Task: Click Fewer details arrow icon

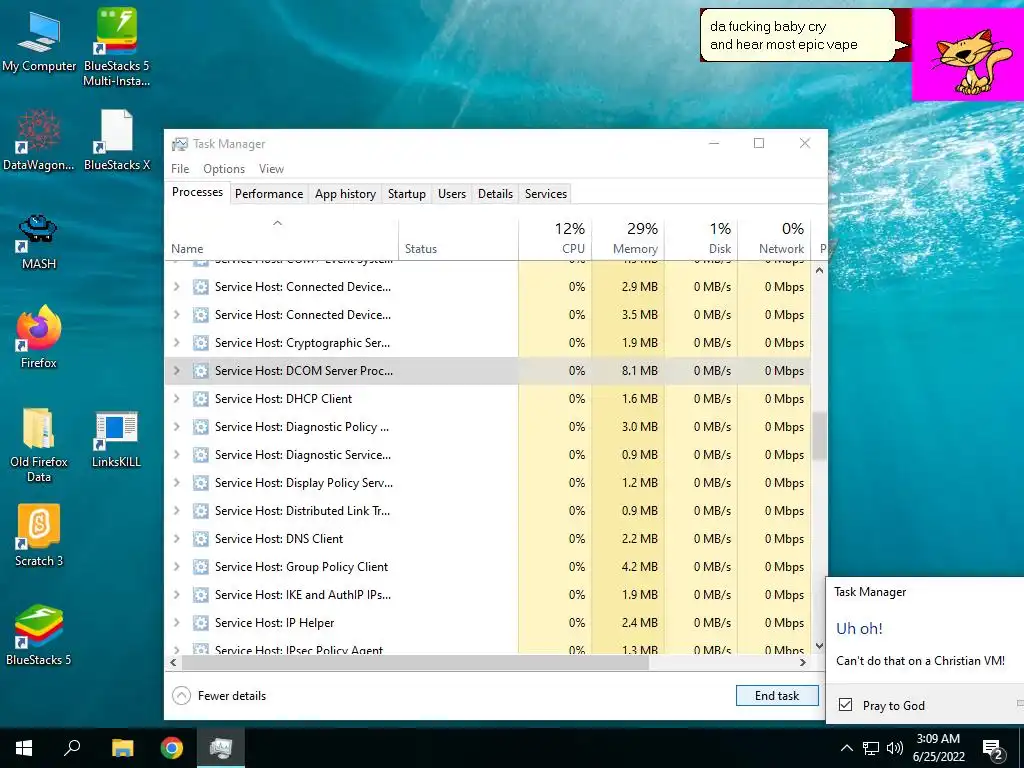Action: [x=182, y=696]
